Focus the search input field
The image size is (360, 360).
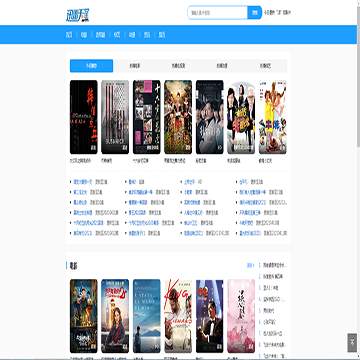218,13
